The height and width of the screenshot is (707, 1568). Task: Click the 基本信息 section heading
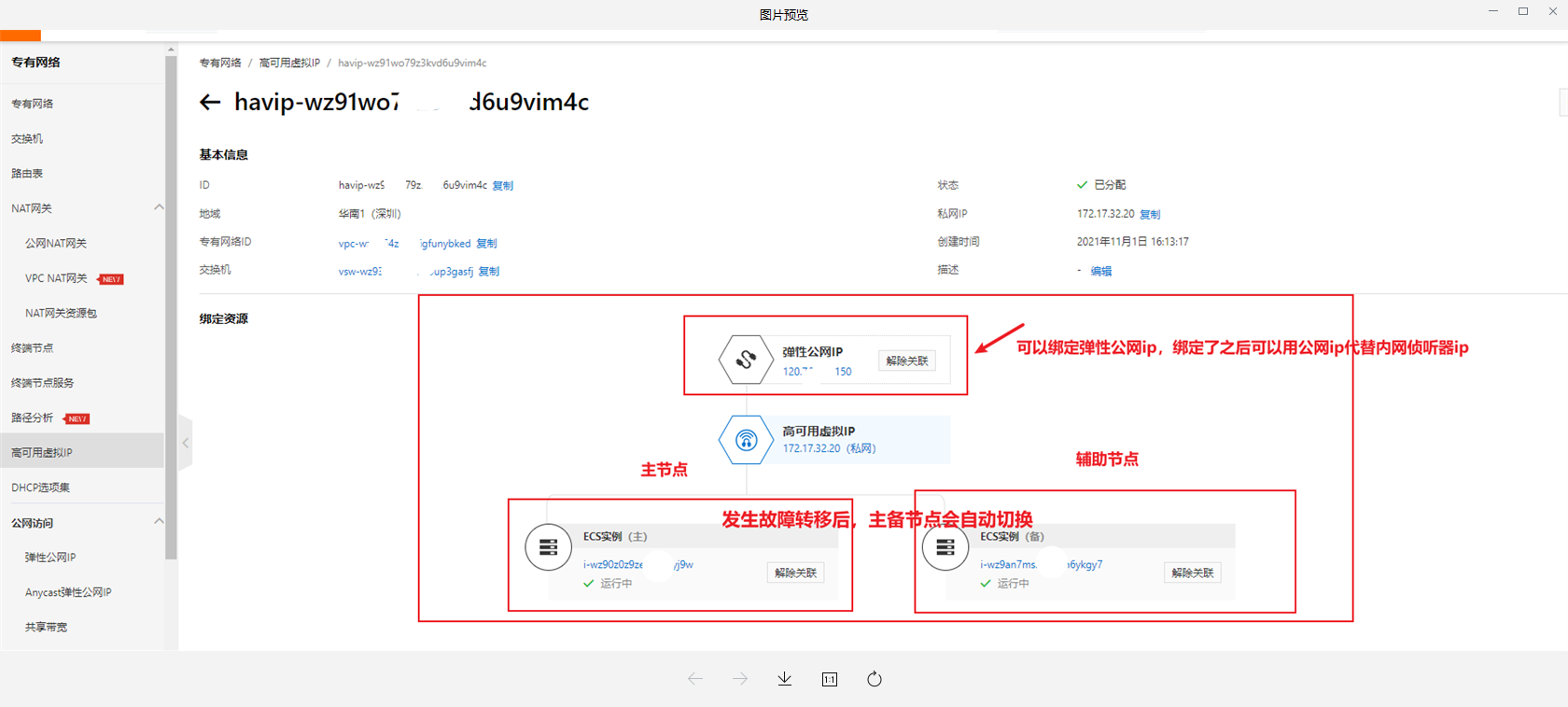pos(224,155)
